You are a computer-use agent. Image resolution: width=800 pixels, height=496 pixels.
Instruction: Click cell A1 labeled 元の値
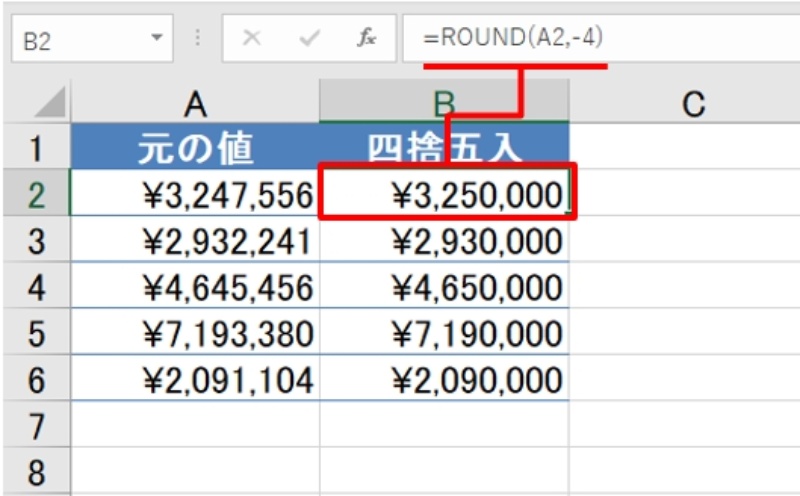pyautogui.click(x=195, y=148)
